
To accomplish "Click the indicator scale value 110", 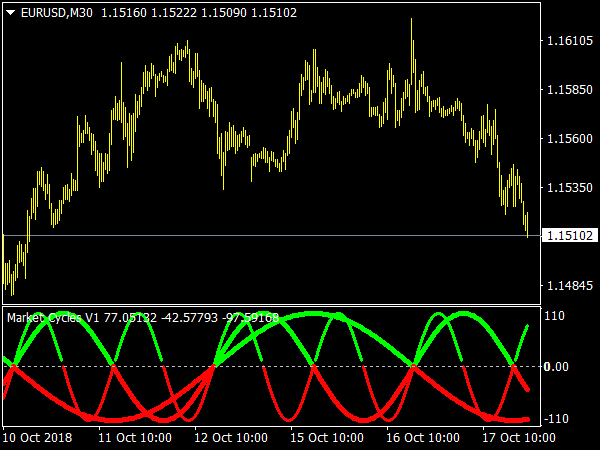I will pos(554,316).
